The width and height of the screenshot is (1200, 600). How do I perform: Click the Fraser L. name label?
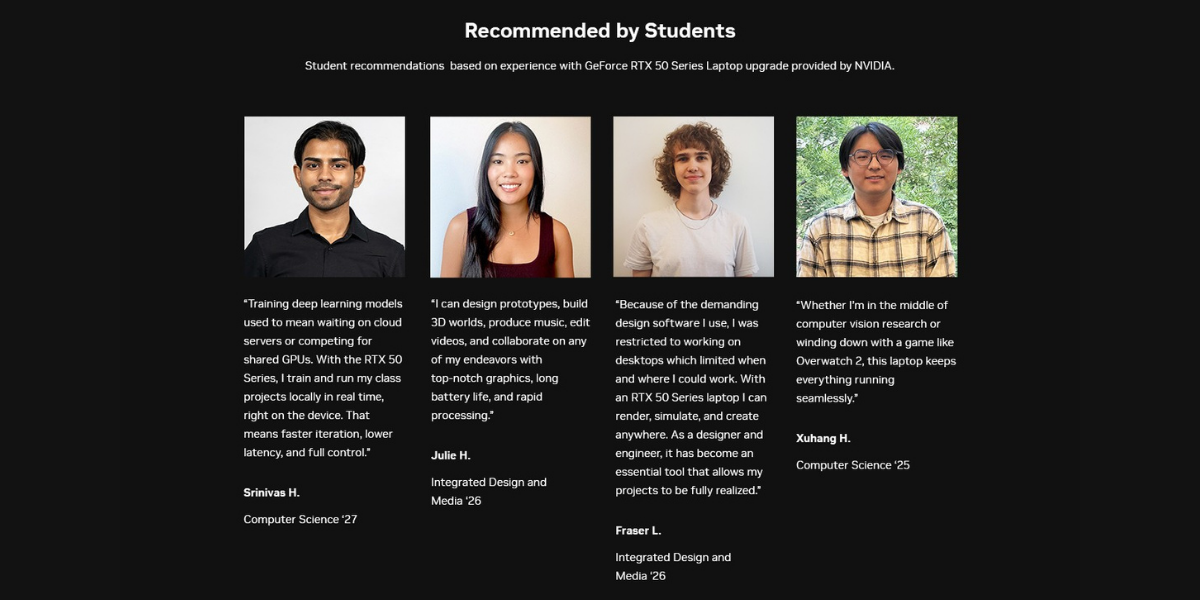(x=638, y=531)
